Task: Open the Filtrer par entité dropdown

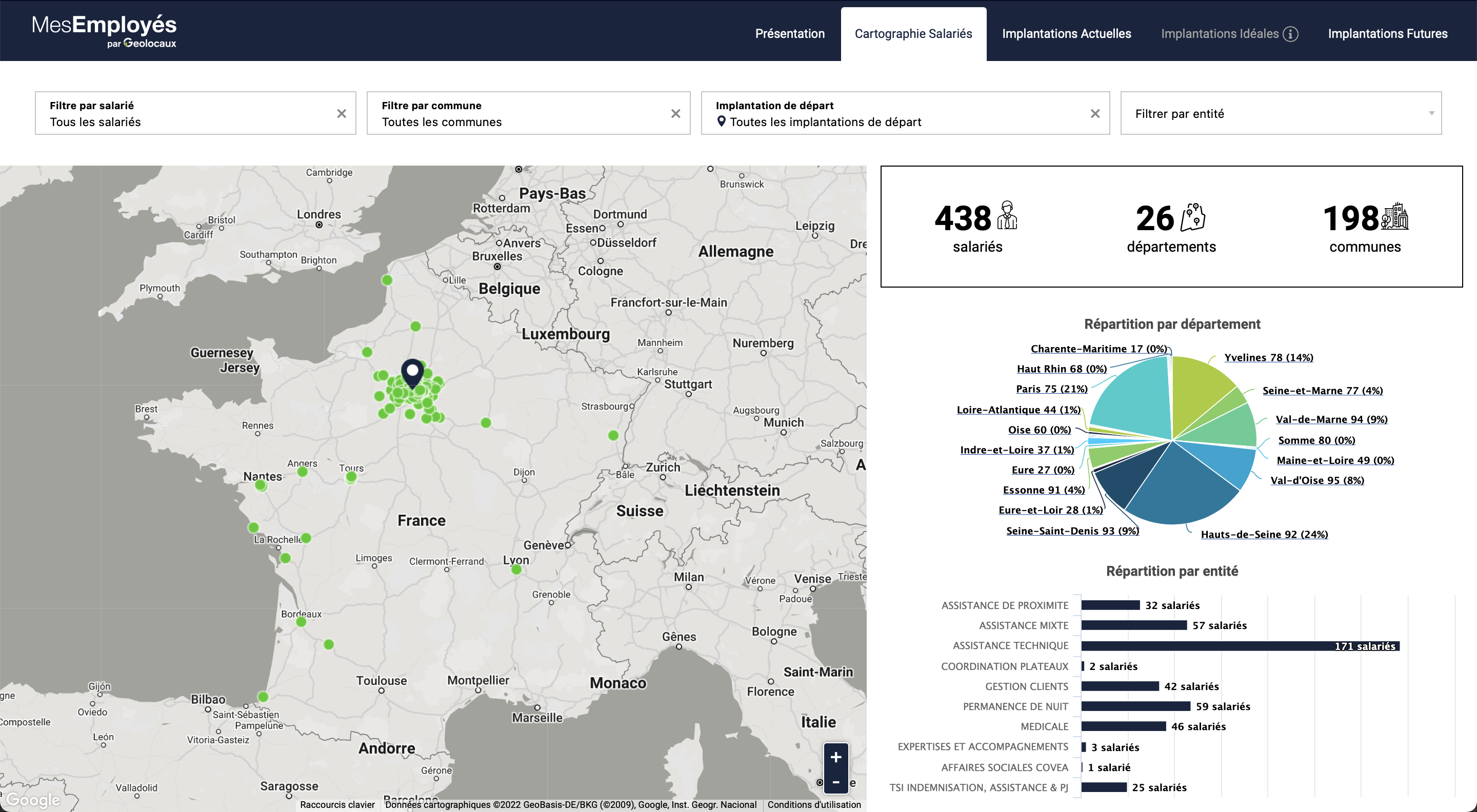Action: [1281, 113]
